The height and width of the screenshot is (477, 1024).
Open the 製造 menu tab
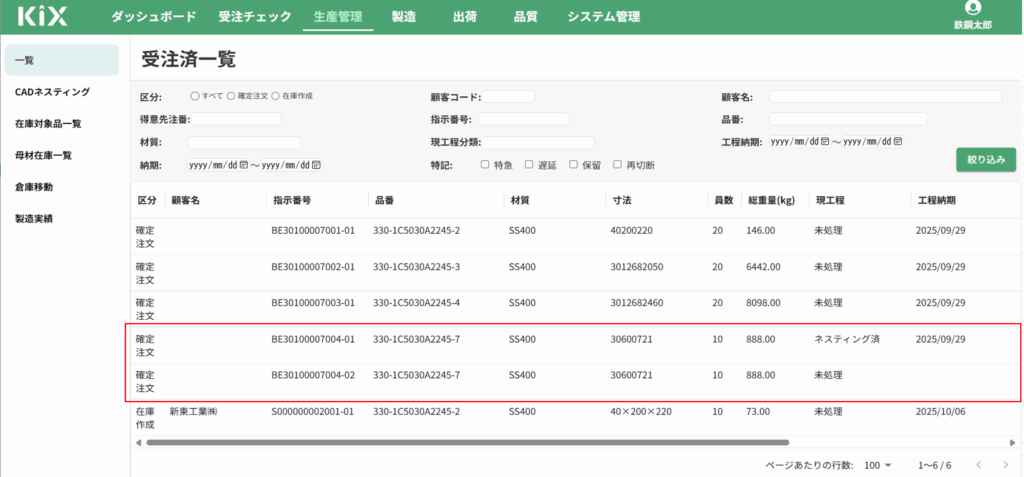pos(404,17)
